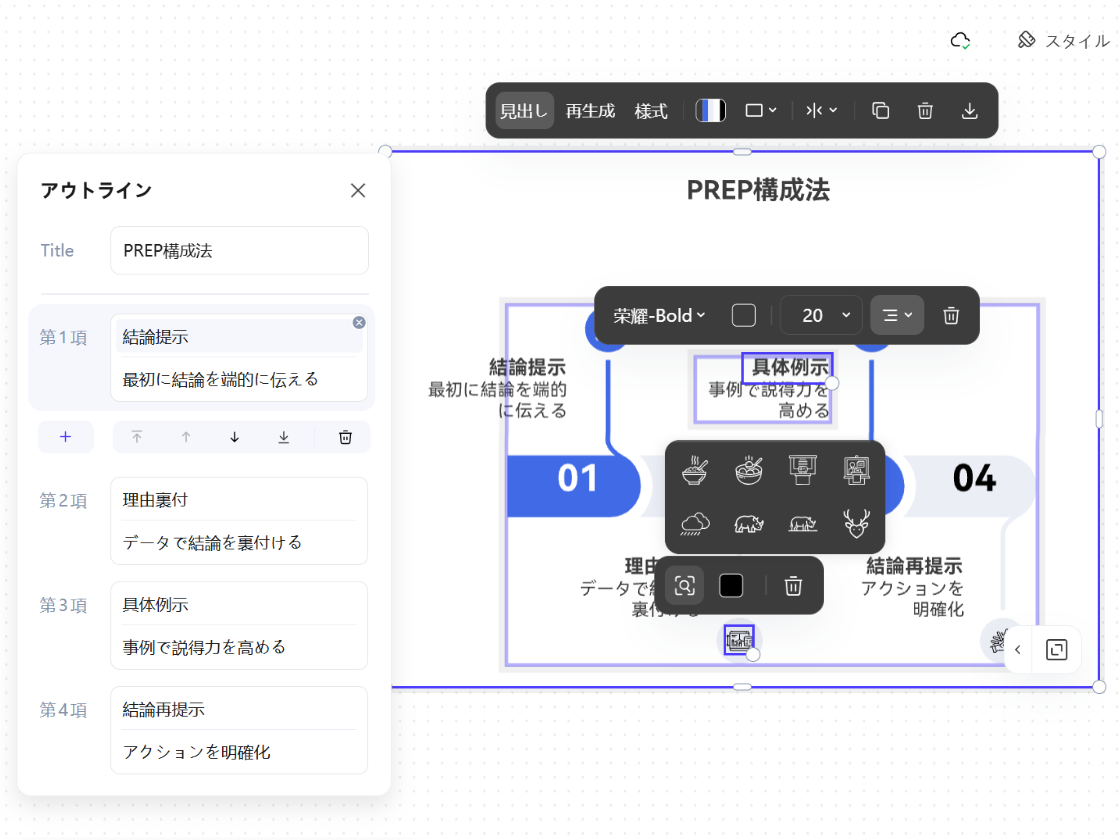Open the スタイル panel
This screenshot has width=1120, height=840.
pyautogui.click(x=1064, y=41)
